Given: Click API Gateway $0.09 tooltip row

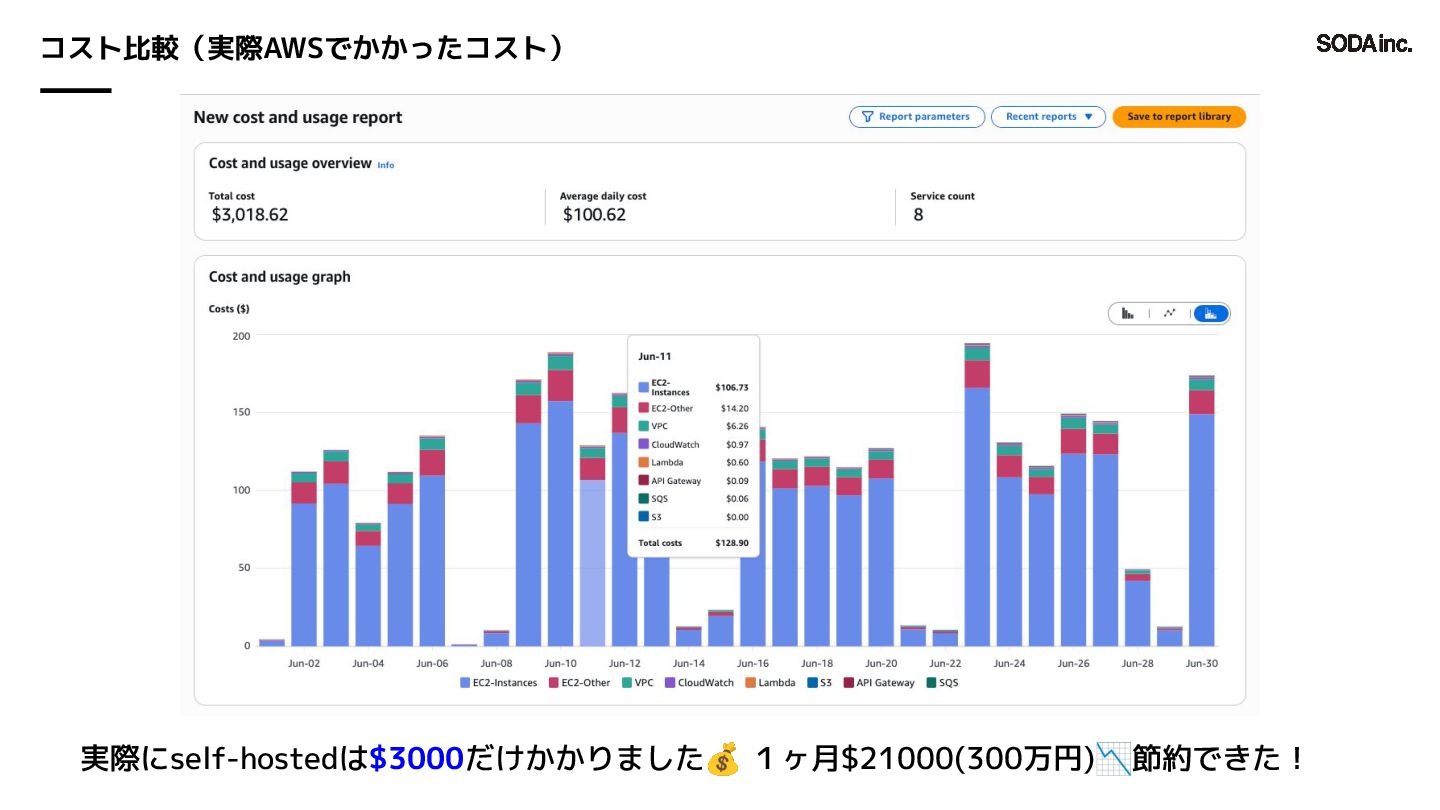Looking at the screenshot, I should [x=693, y=480].
